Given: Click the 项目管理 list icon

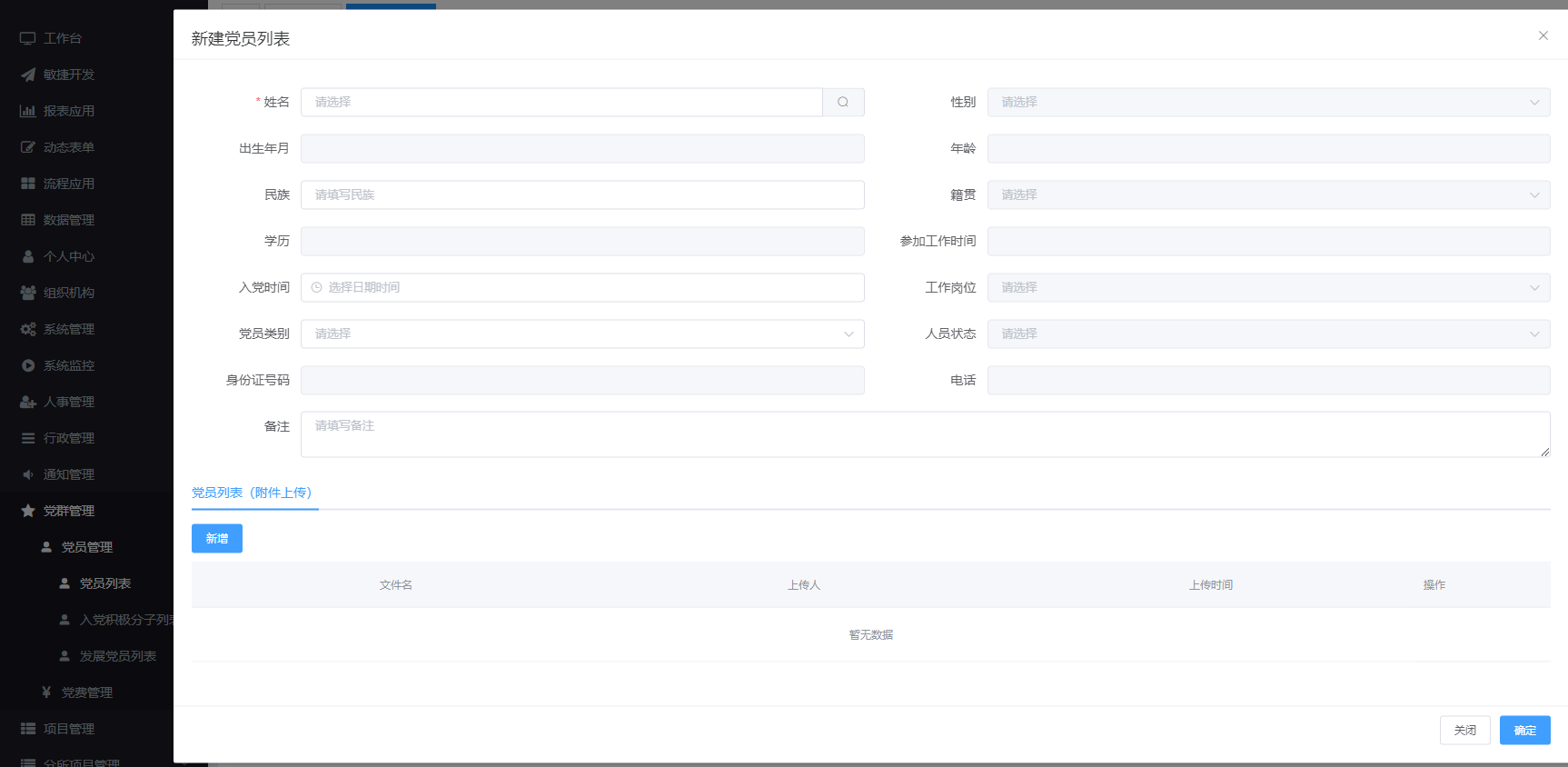Looking at the screenshot, I should 28,729.
